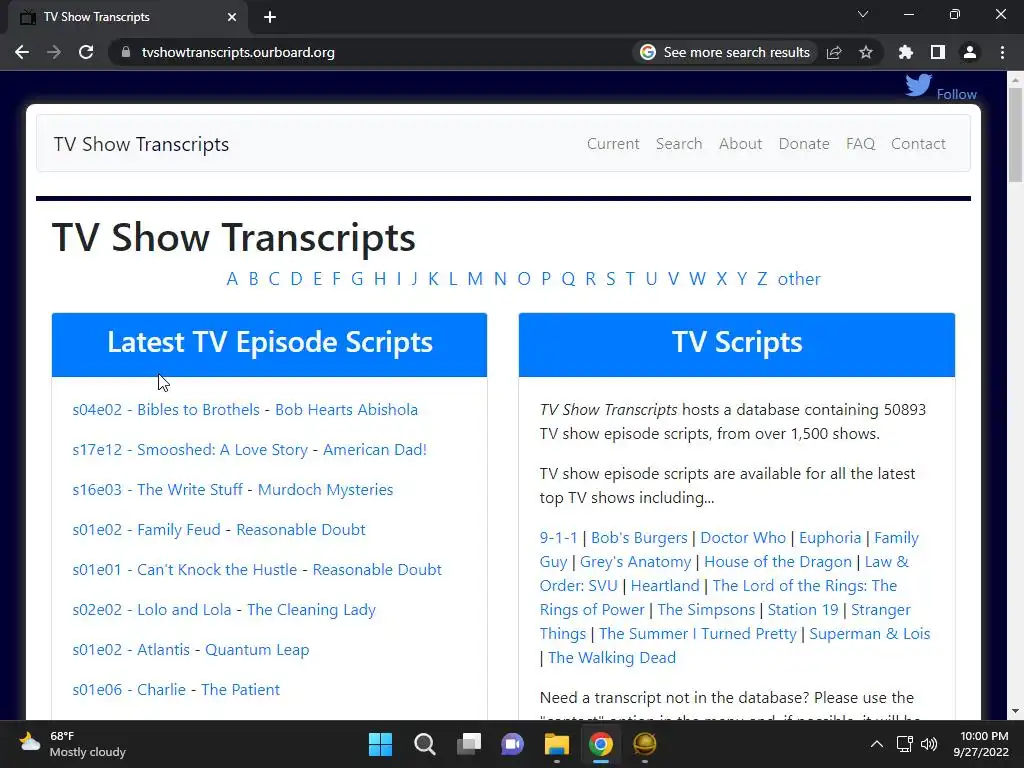Browse shows starting with letter M
This screenshot has width=1024, height=768.
[x=475, y=279]
